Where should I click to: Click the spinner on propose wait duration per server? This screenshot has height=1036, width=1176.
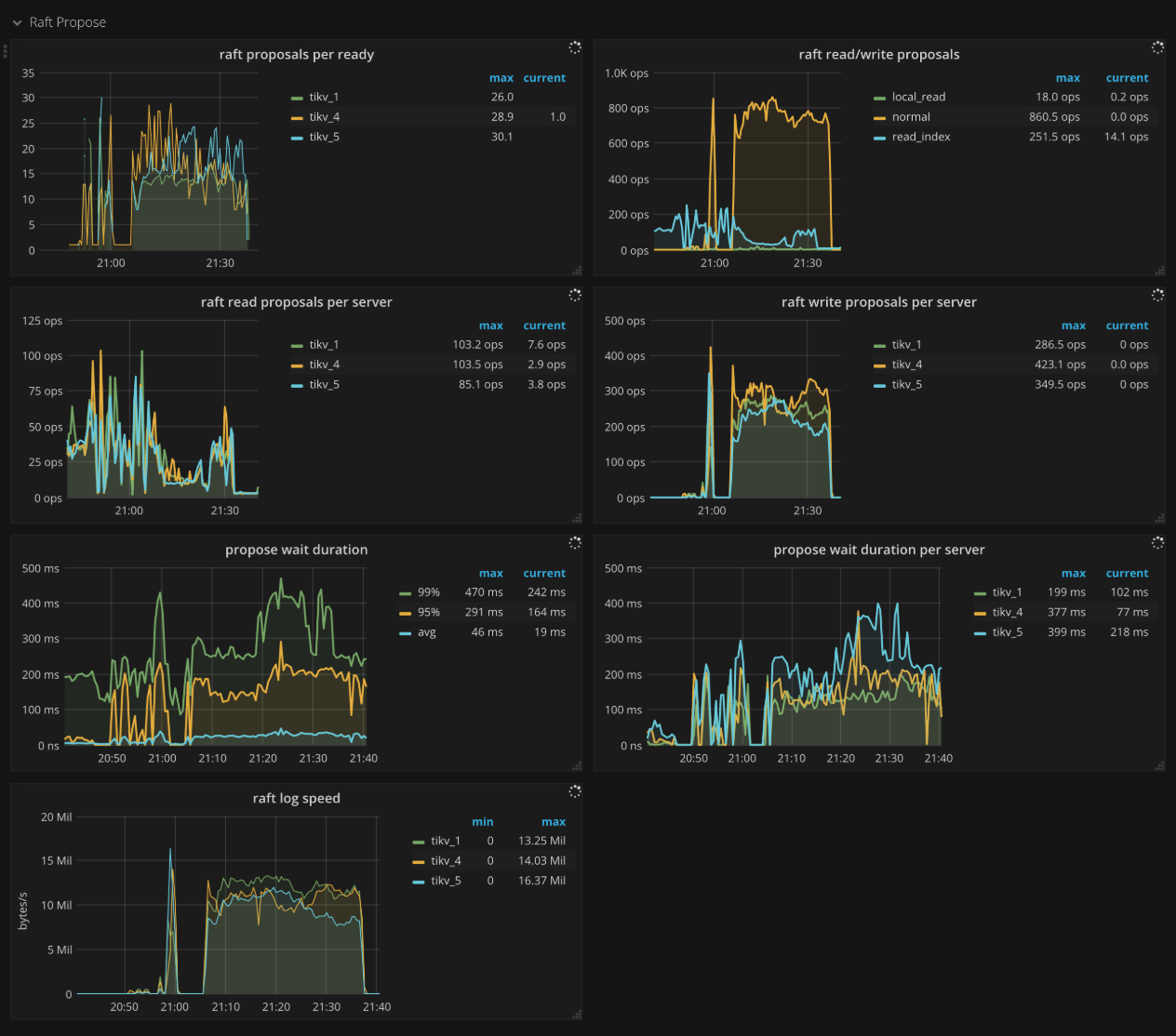[x=1157, y=542]
